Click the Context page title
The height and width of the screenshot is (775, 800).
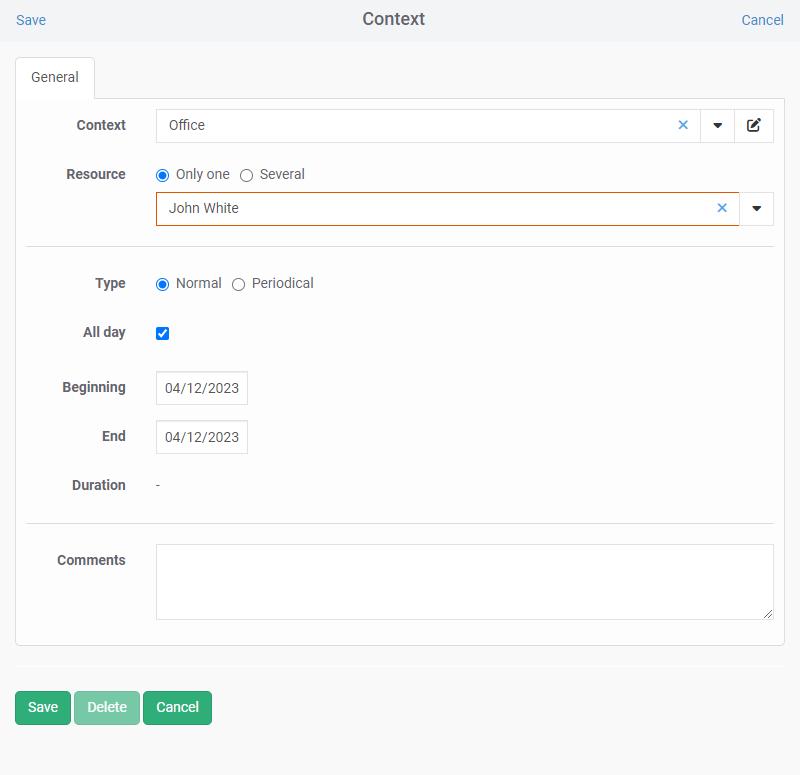click(x=393, y=19)
